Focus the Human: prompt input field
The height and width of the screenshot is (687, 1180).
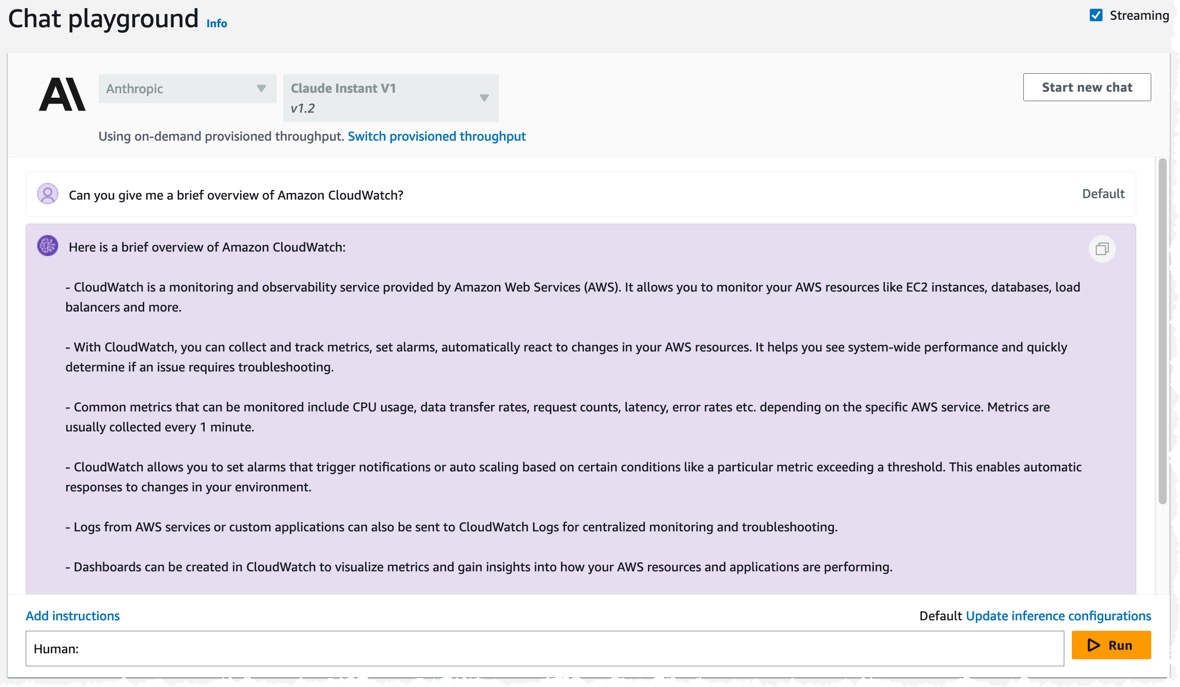tap(545, 649)
